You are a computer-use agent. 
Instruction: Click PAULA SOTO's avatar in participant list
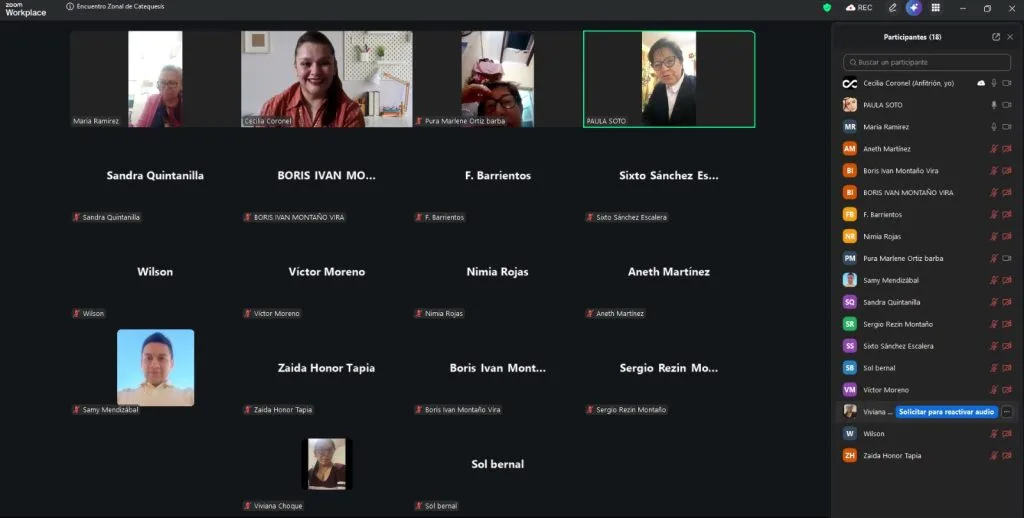(x=850, y=105)
